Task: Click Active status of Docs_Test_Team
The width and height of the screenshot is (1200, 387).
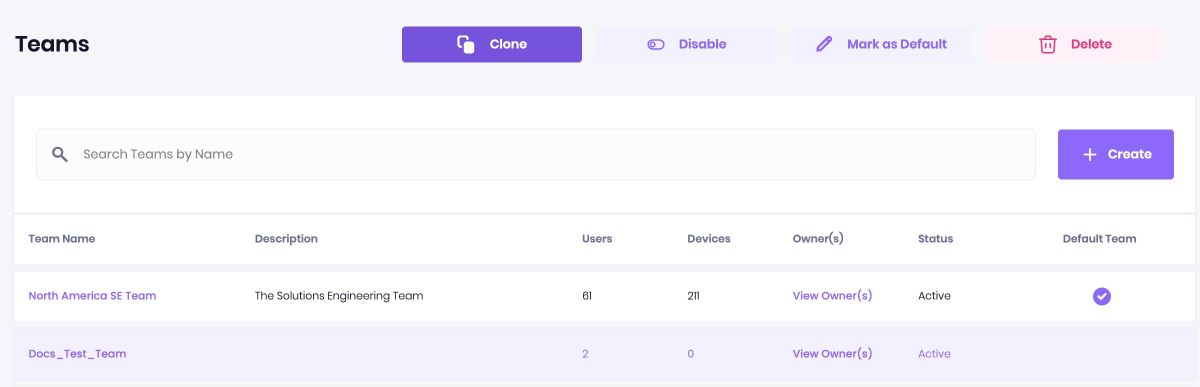Action: [934, 354]
